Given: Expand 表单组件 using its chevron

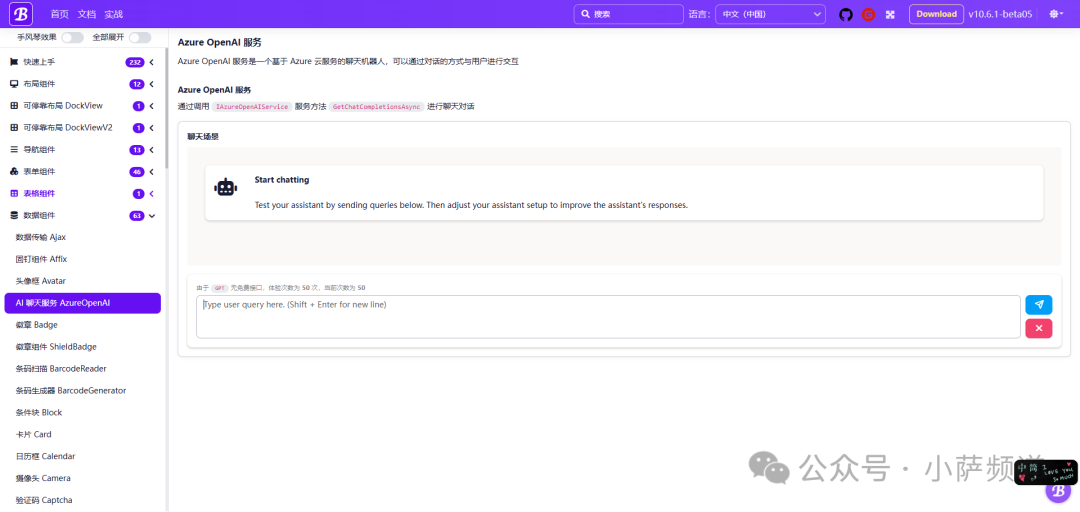Looking at the screenshot, I should click(x=152, y=172).
